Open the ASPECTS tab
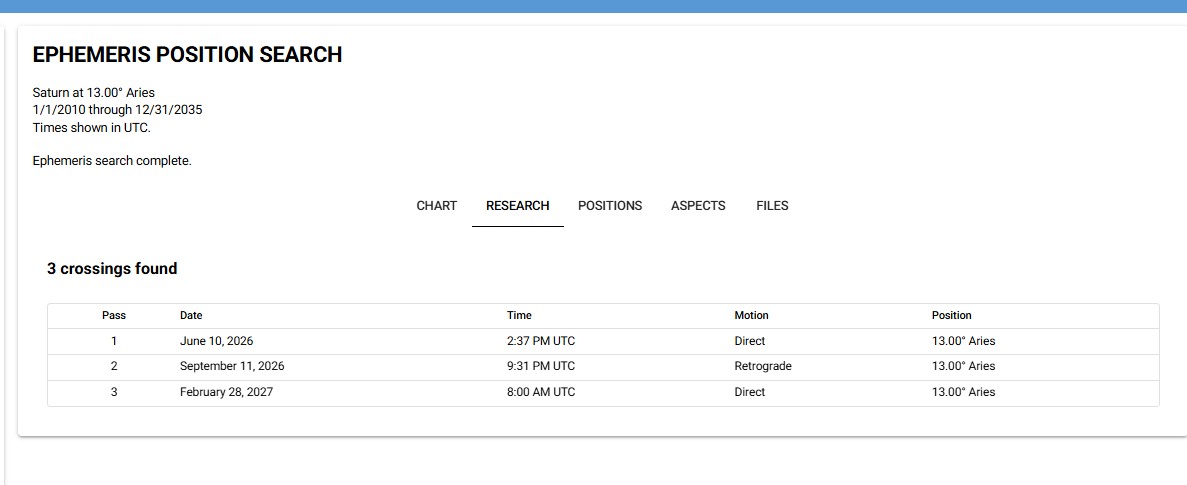Image resolution: width=1187 pixels, height=485 pixels. coord(698,206)
